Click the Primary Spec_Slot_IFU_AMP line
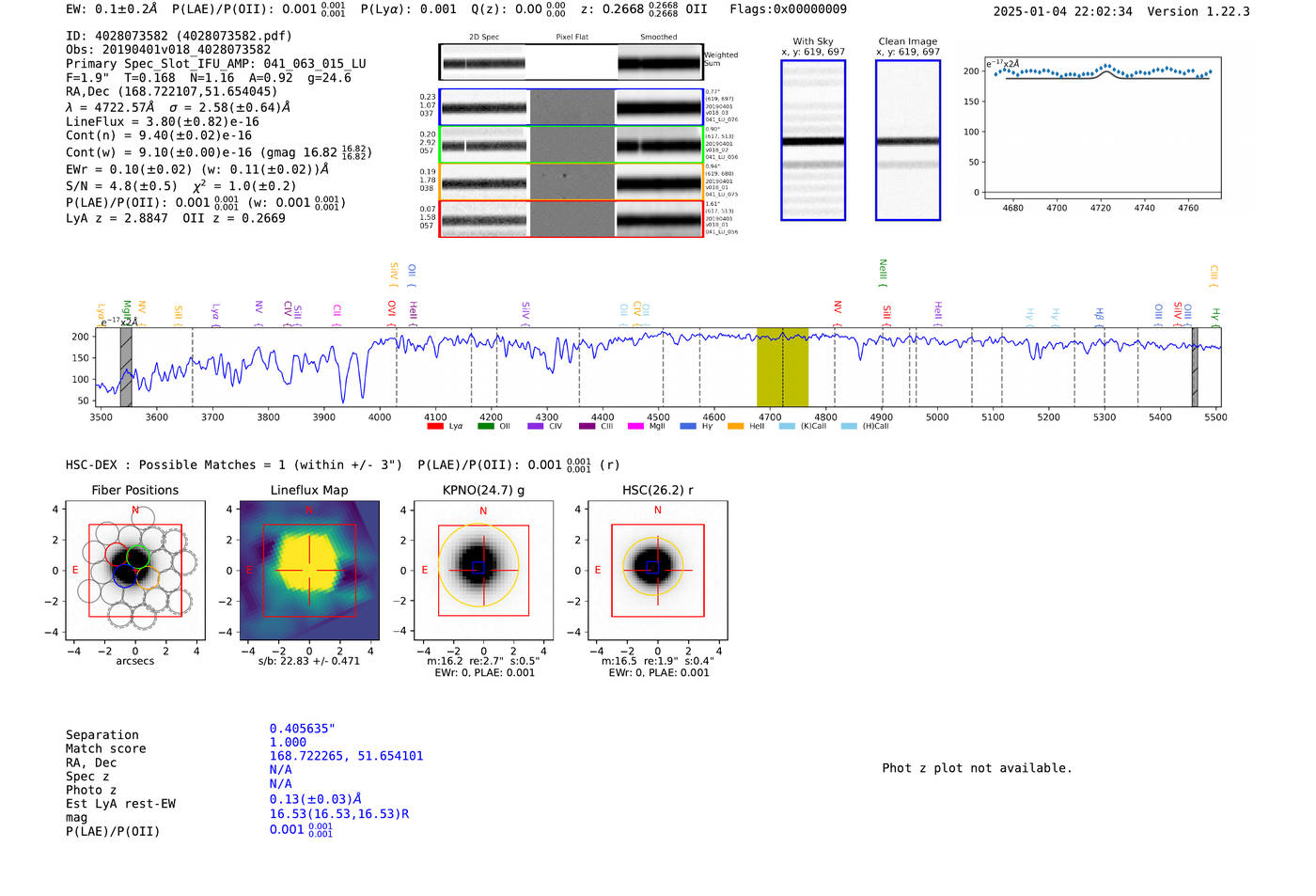1316x896 pixels. (216, 64)
